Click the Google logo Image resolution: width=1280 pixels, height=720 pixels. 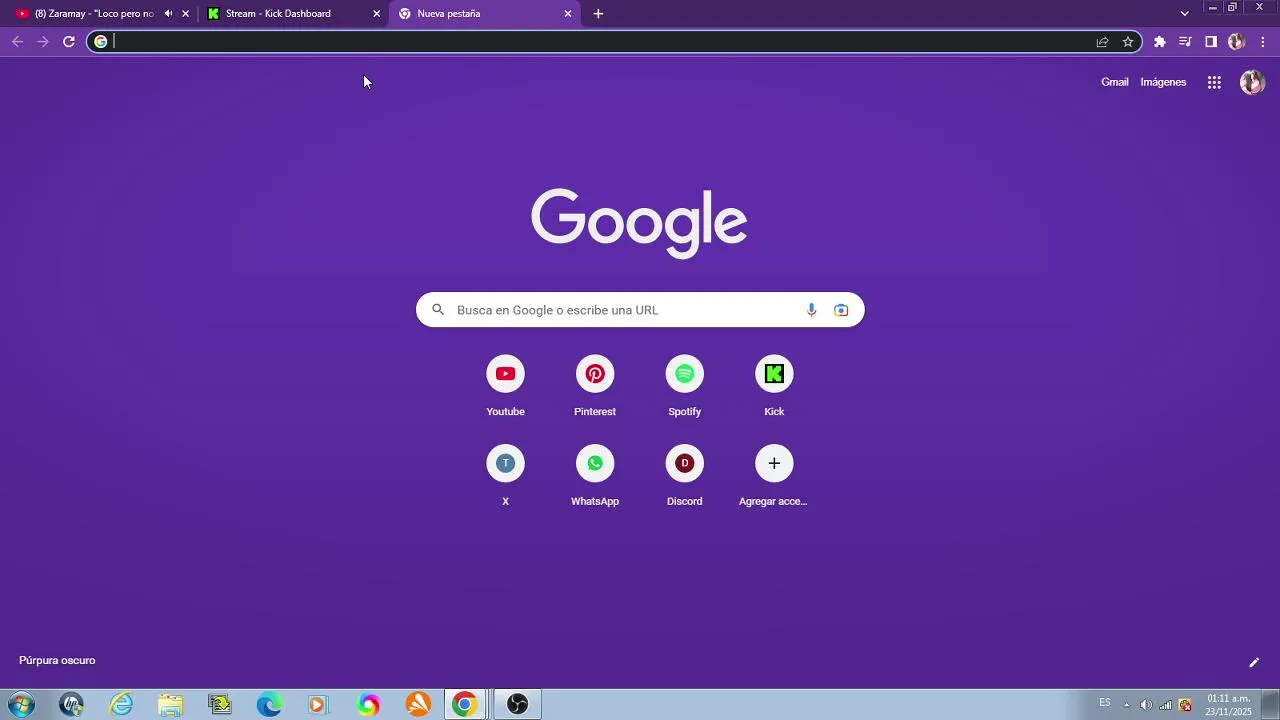pos(639,222)
